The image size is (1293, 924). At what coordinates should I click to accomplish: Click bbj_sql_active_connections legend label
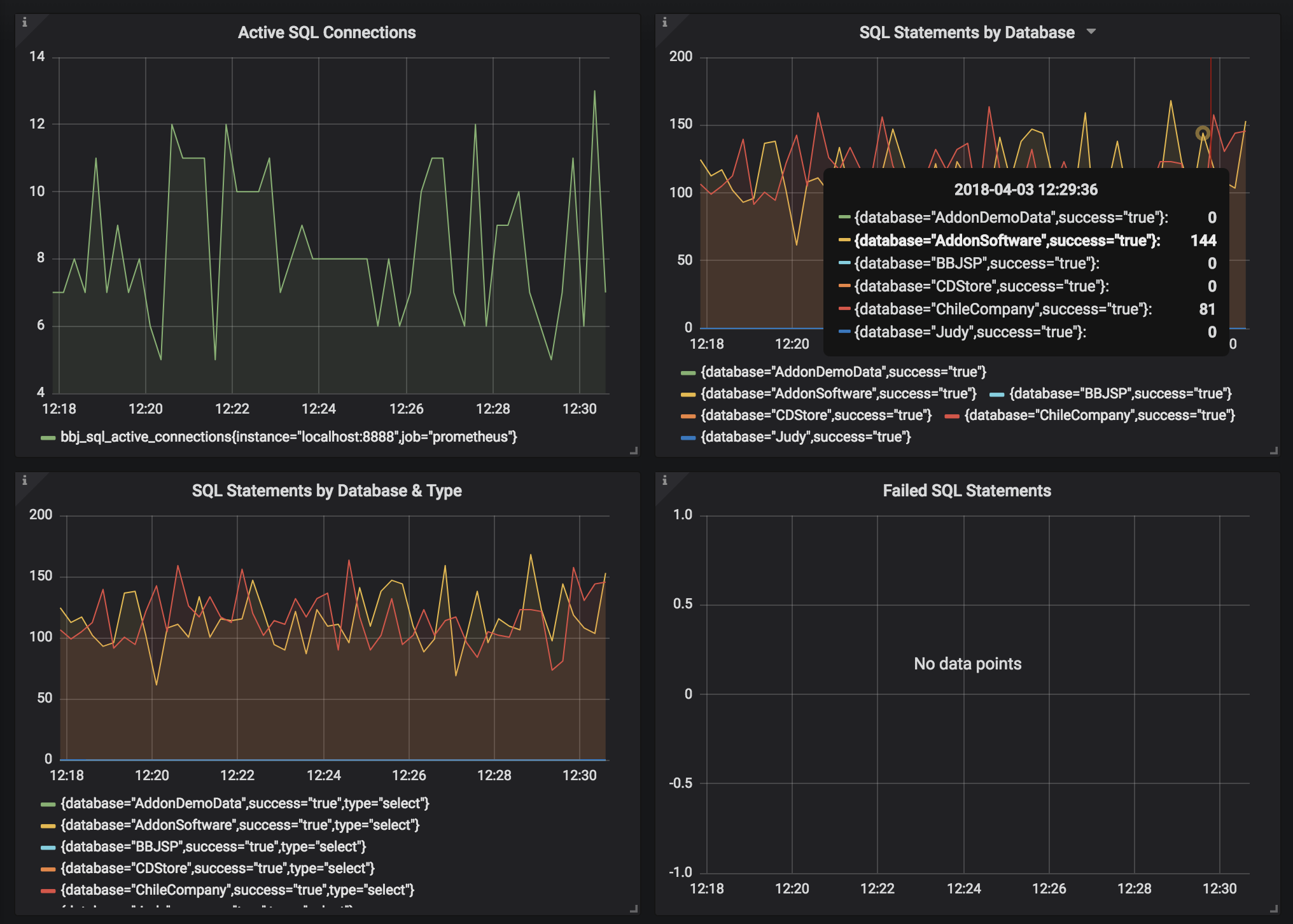(x=288, y=437)
